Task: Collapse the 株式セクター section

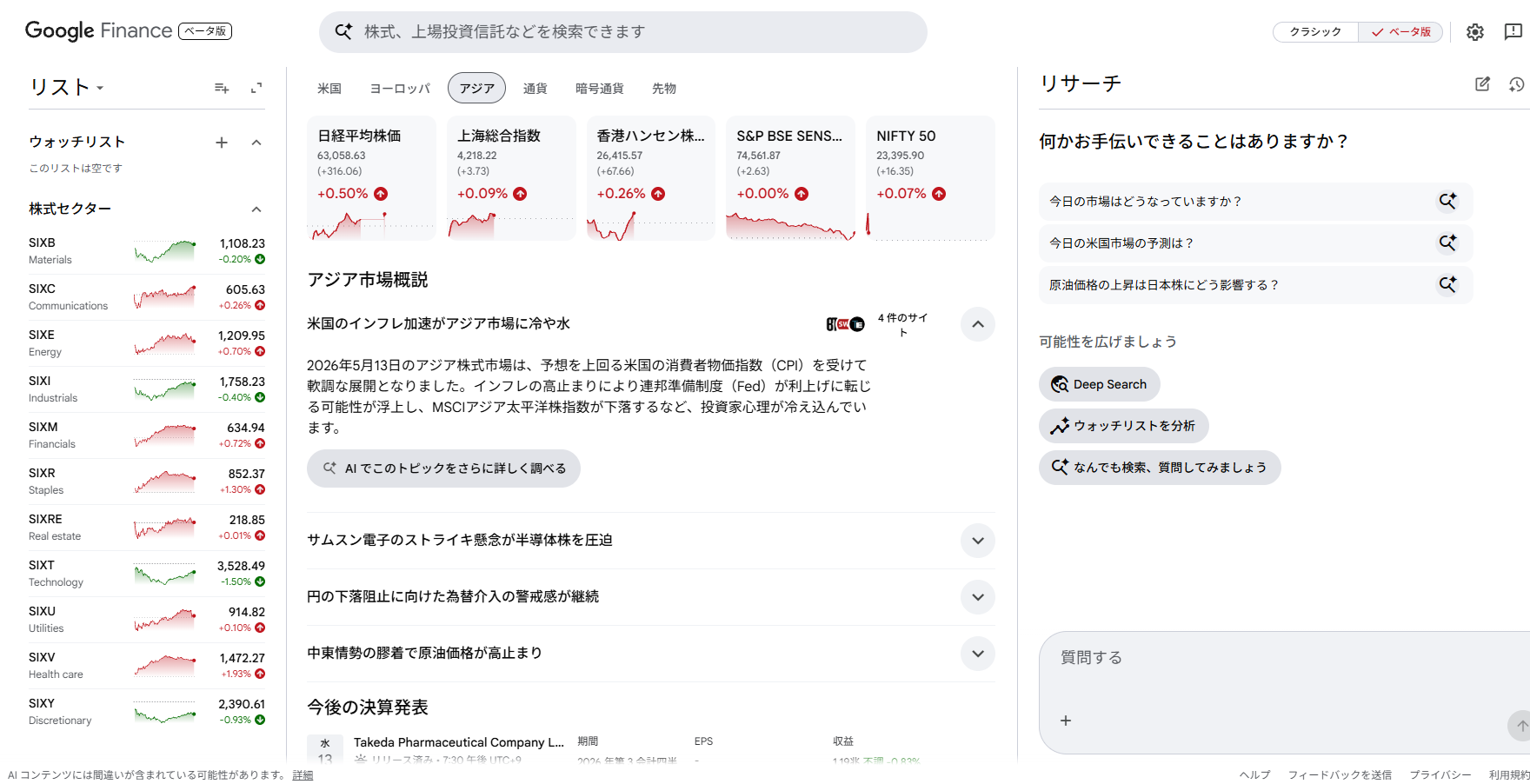Action: [x=256, y=209]
